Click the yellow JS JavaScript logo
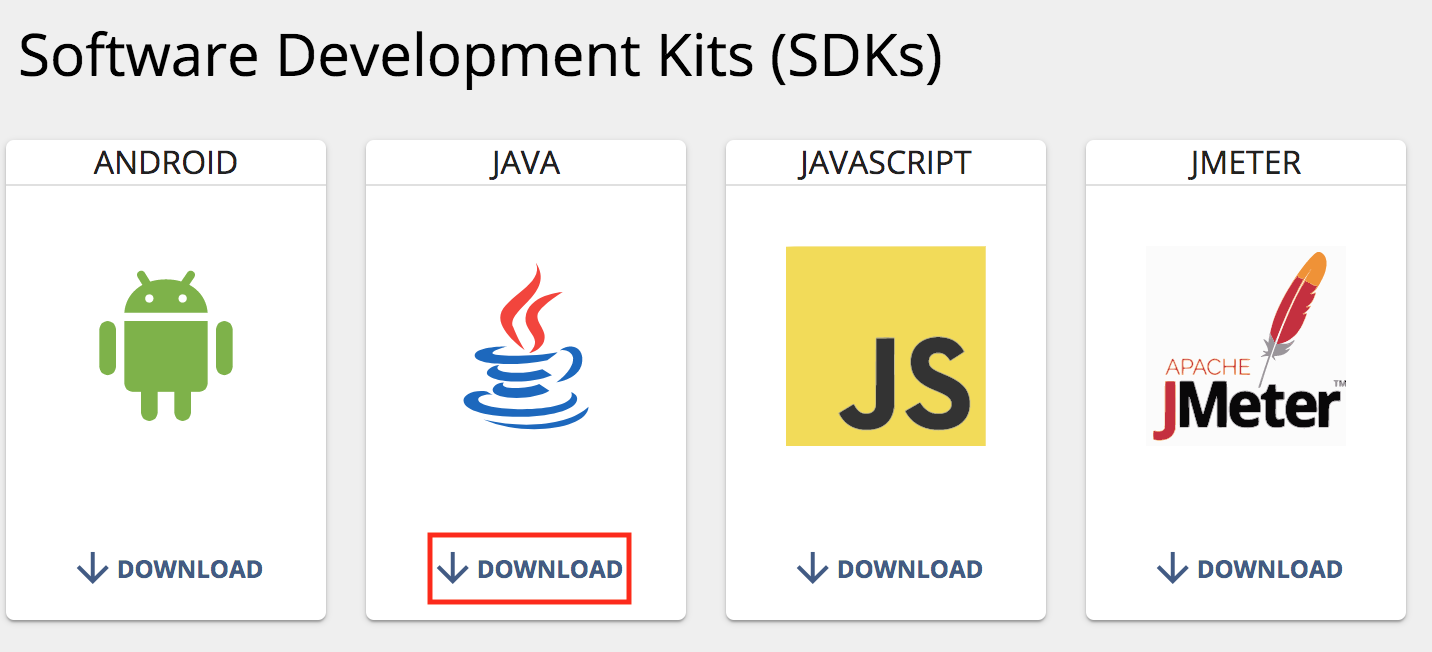Screen dimensions: 1432x652 point(886,346)
